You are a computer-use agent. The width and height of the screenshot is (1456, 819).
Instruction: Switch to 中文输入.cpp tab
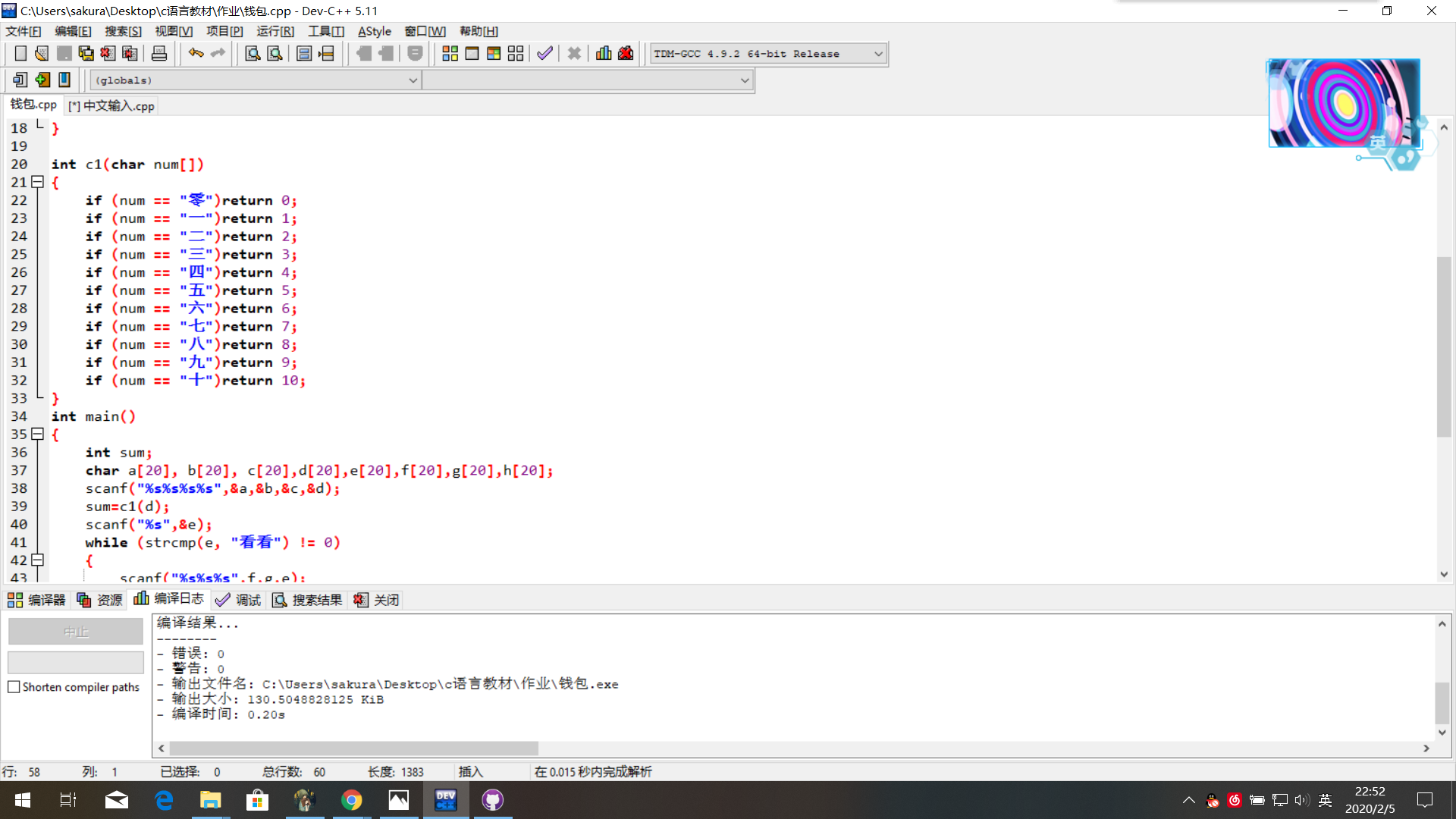tap(112, 106)
